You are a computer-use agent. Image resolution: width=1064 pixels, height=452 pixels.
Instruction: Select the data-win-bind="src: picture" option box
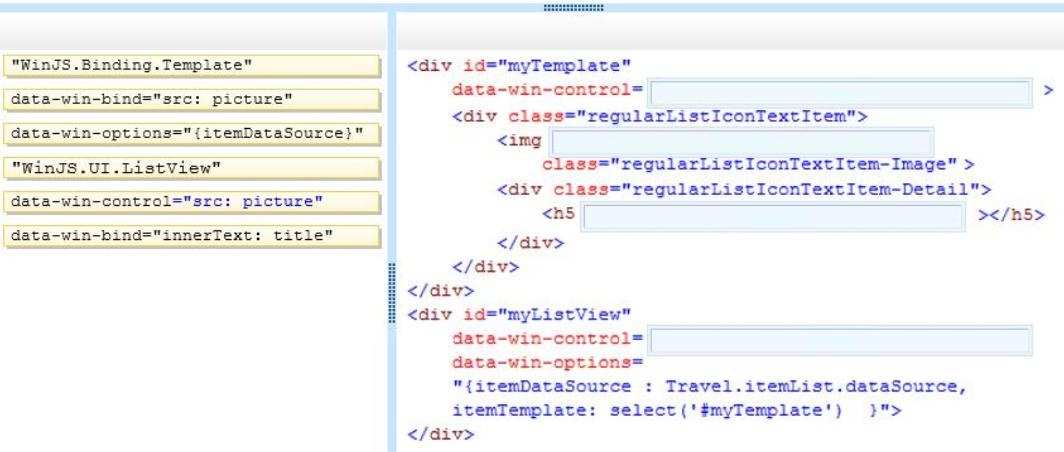coord(191,100)
